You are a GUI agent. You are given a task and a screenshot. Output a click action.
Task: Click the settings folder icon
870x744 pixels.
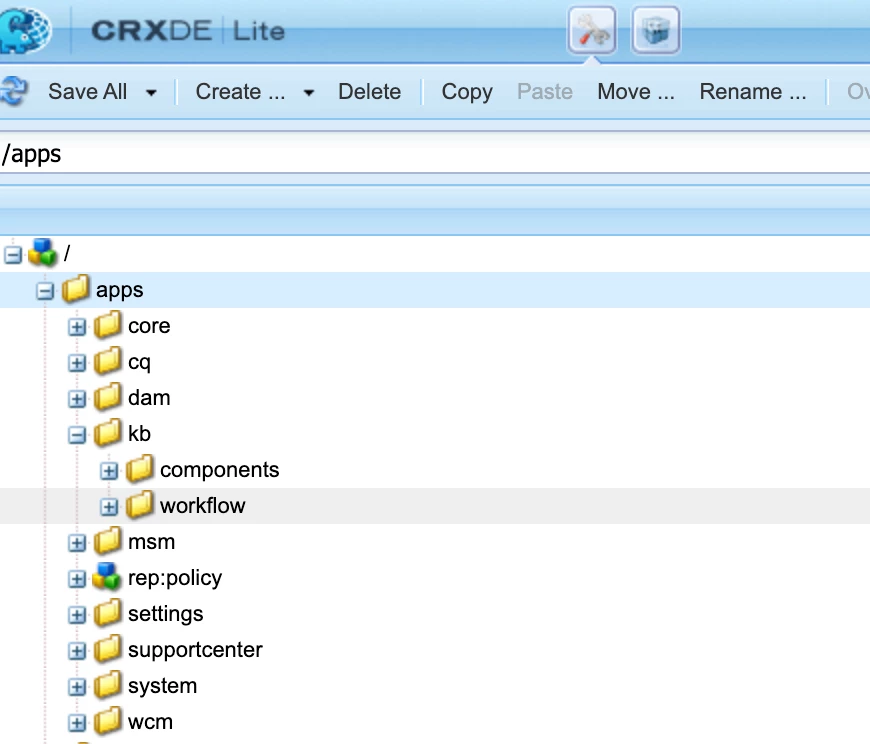tap(108, 614)
